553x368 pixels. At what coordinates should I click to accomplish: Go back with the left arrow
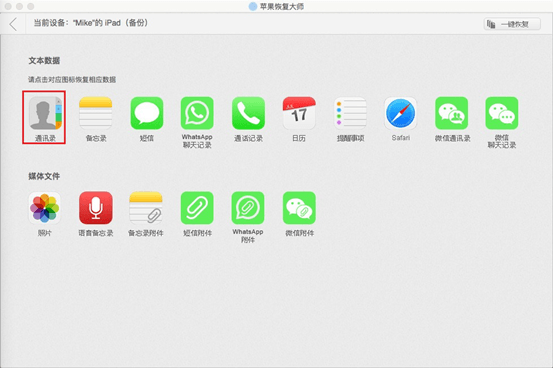click(13, 24)
